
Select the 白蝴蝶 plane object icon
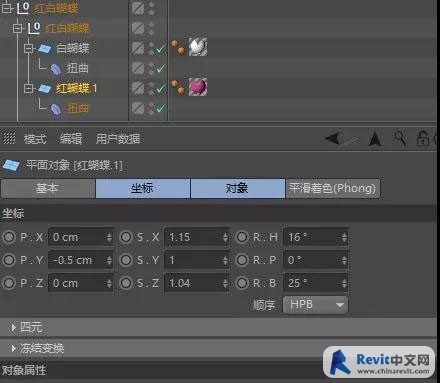[45, 49]
